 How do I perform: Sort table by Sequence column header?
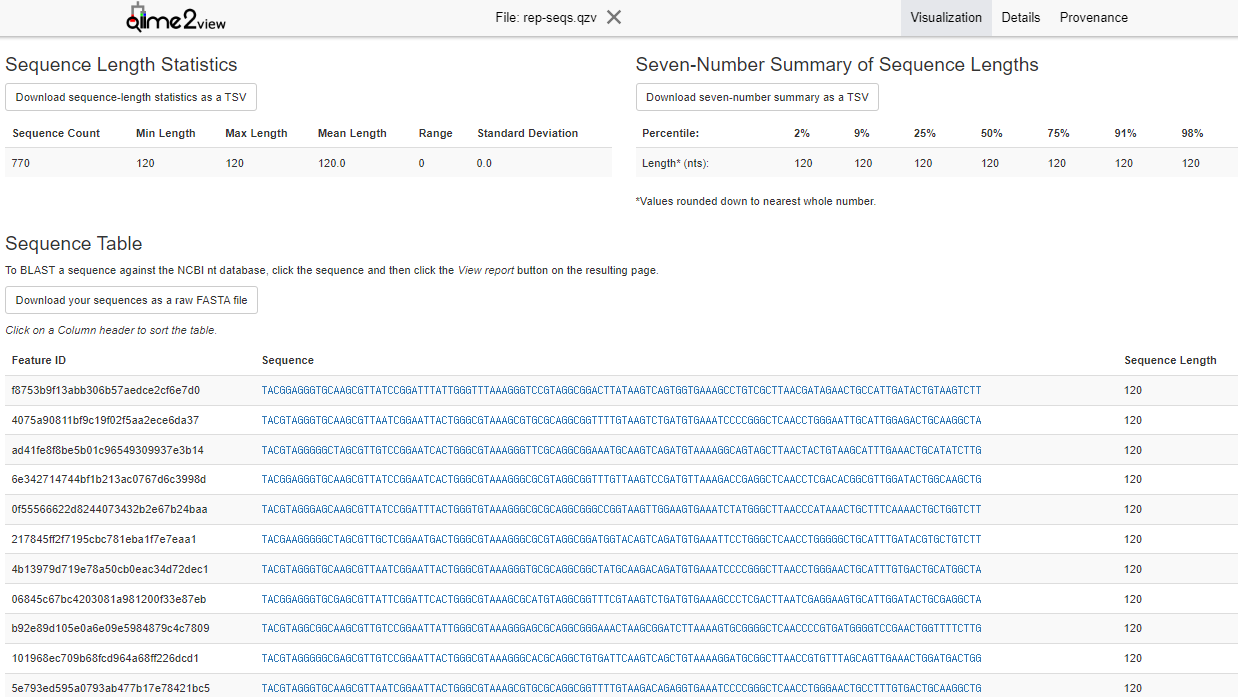(x=288, y=360)
